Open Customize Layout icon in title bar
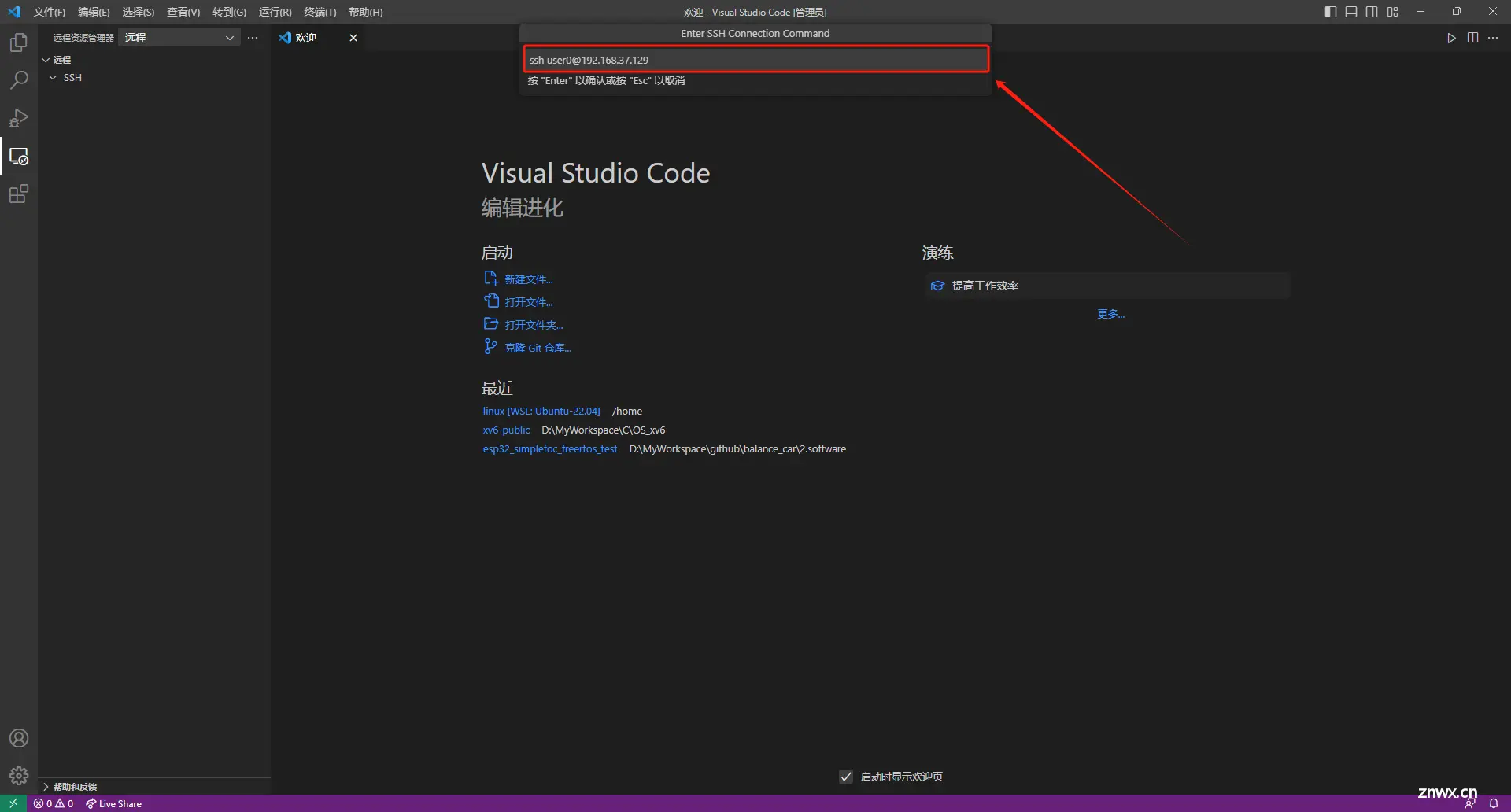1511x812 pixels. point(1393,12)
